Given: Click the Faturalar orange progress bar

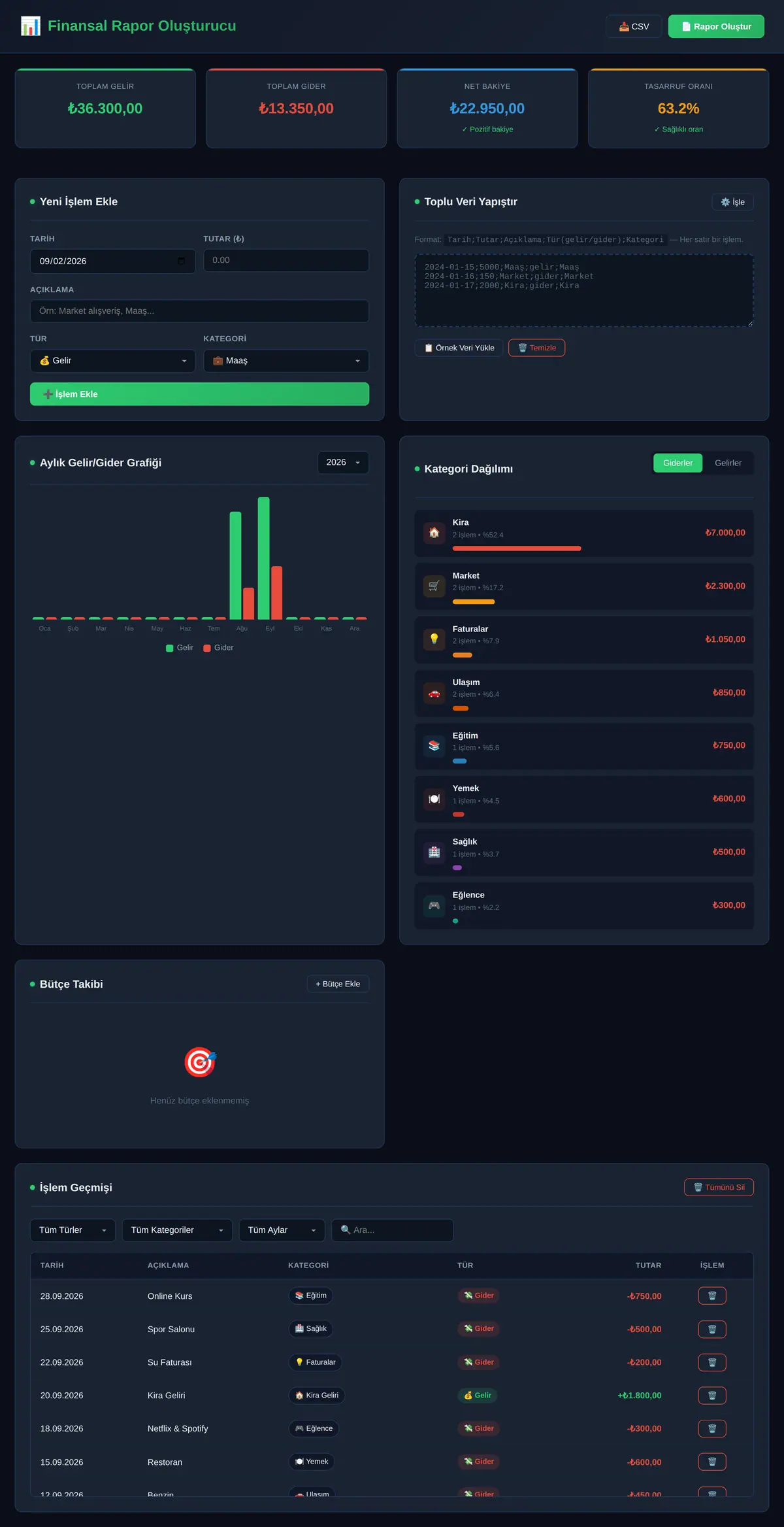Looking at the screenshot, I should click(x=463, y=655).
